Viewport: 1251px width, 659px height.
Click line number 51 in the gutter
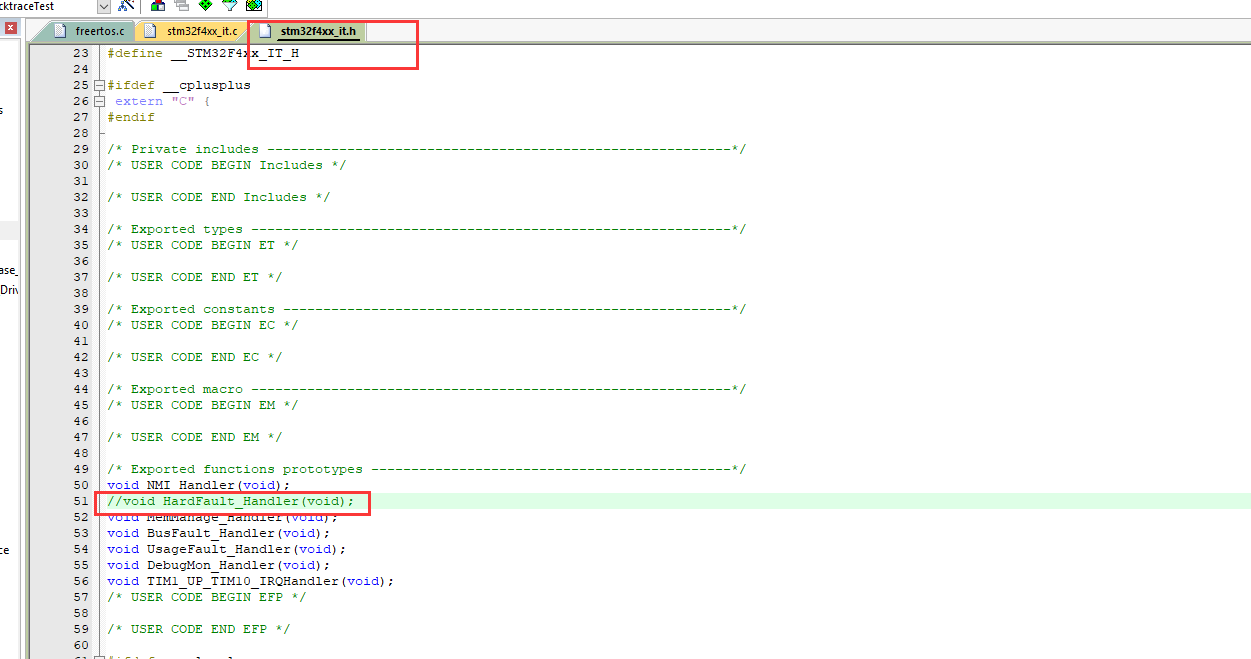pyautogui.click(x=81, y=500)
